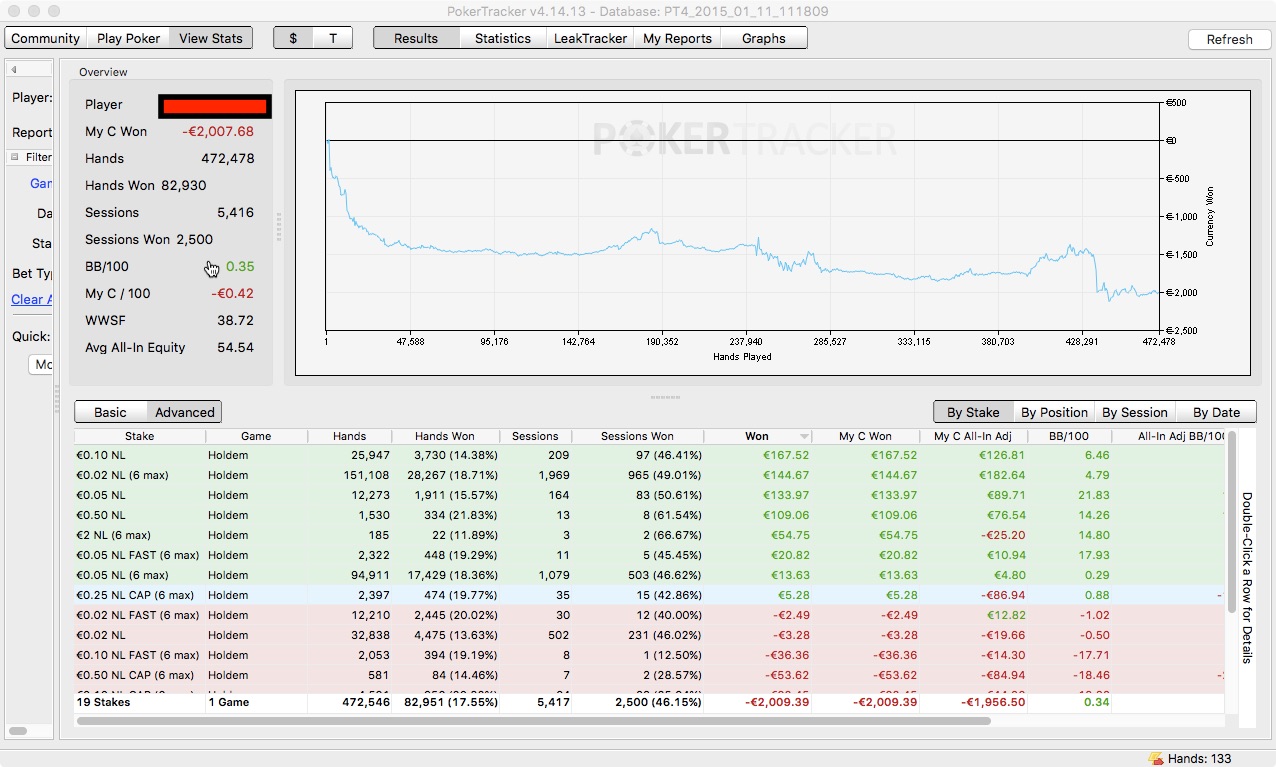Screen dimensions: 1276x767
Task: Open the Statistics tab
Action: tap(503, 38)
